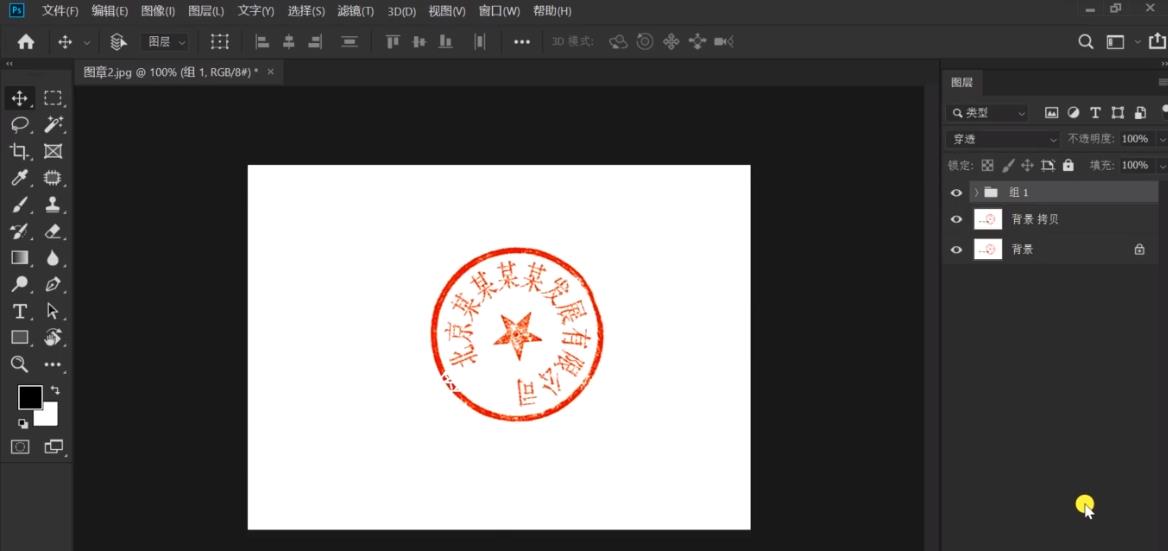Align top edges in options bar

pos(393,42)
